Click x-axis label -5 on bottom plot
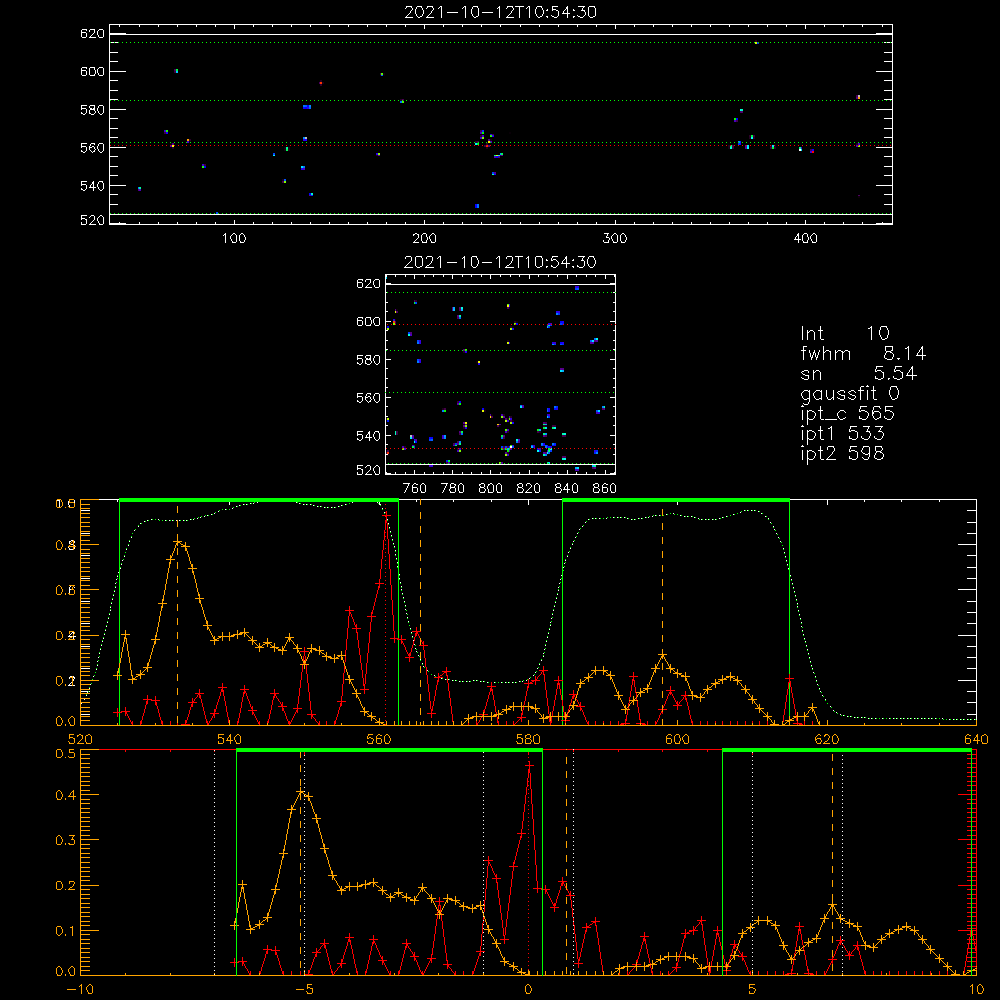The width and height of the screenshot is (1000, 1000). coord(304,990)
